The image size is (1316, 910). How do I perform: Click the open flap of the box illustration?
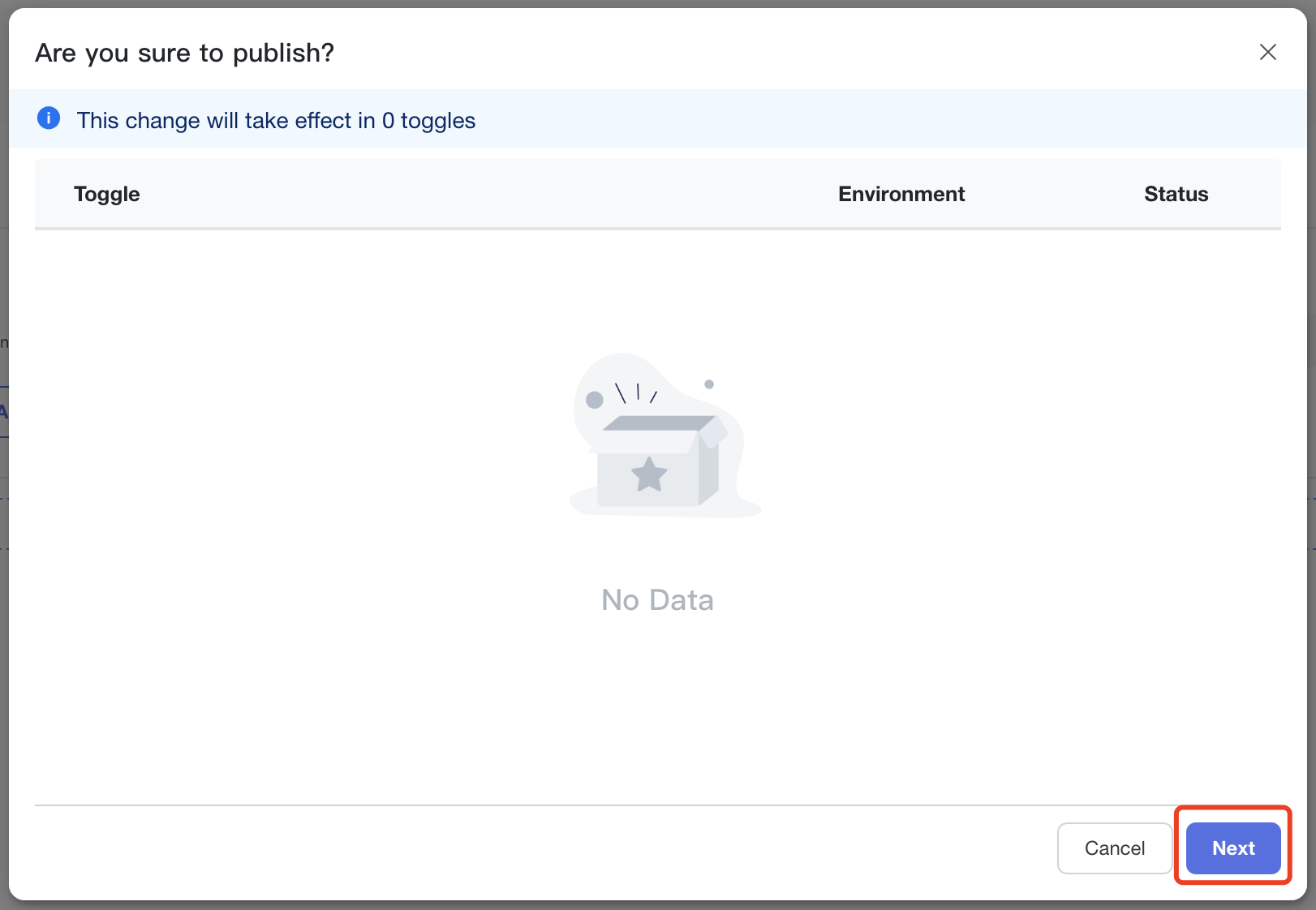(713, 431)
